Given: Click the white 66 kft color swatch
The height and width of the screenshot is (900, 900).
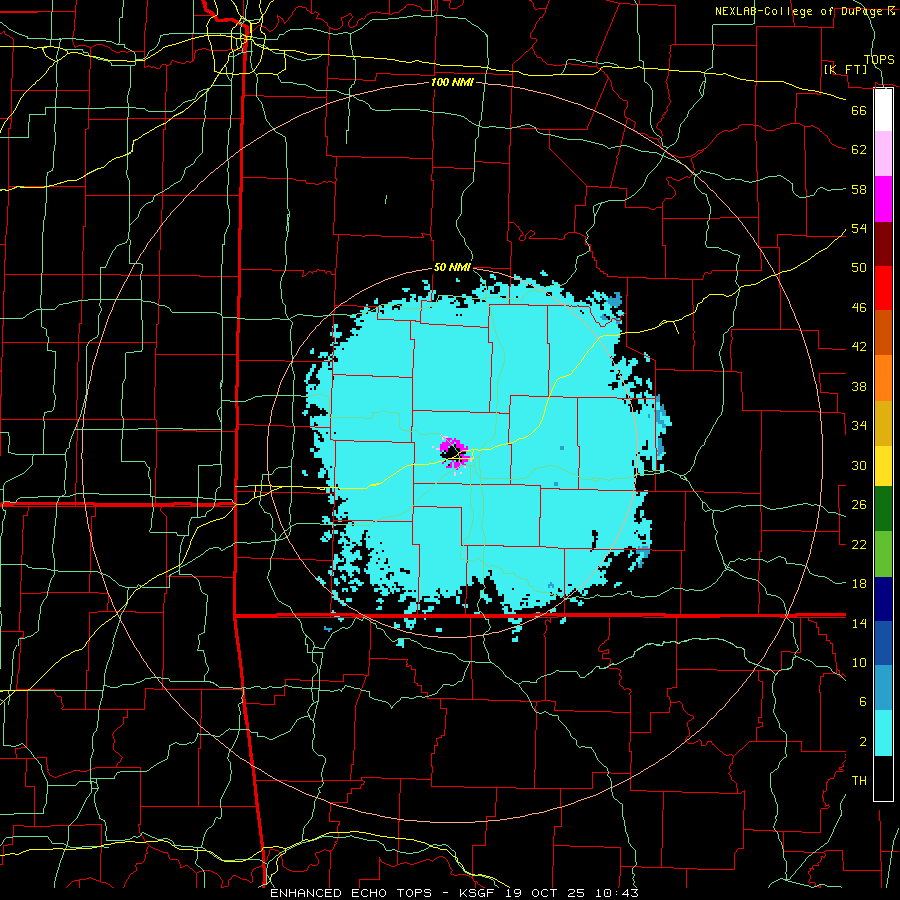Looking at the screenshot, I should (883, 110).
